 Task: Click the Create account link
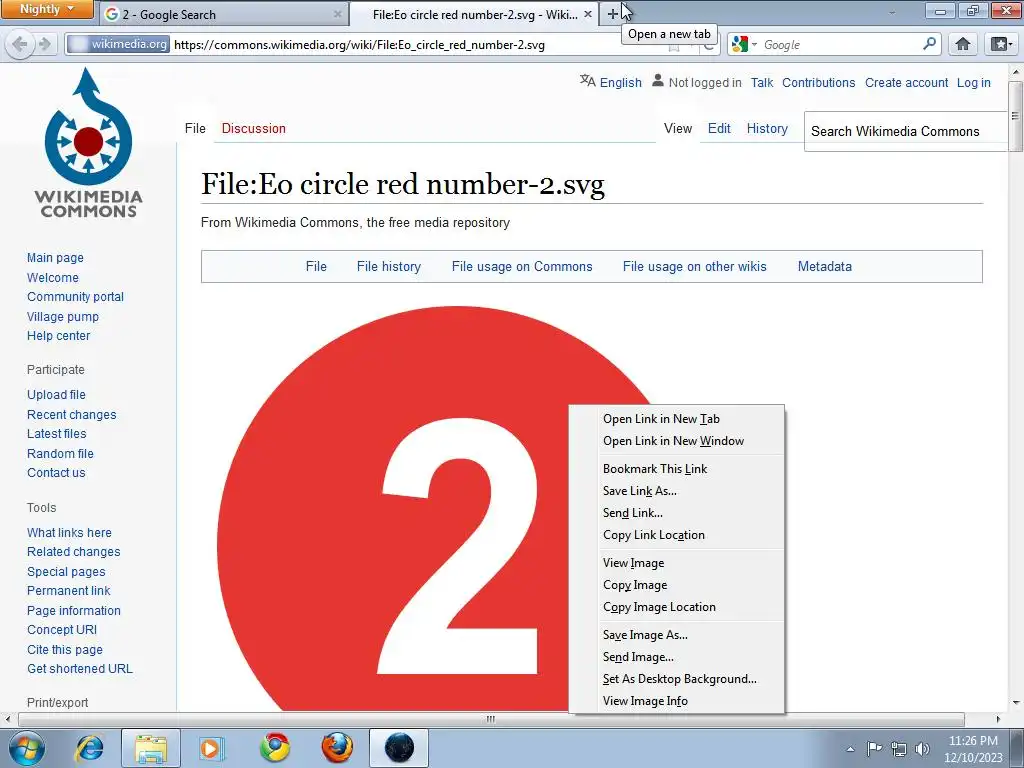[x=906, y=82]
